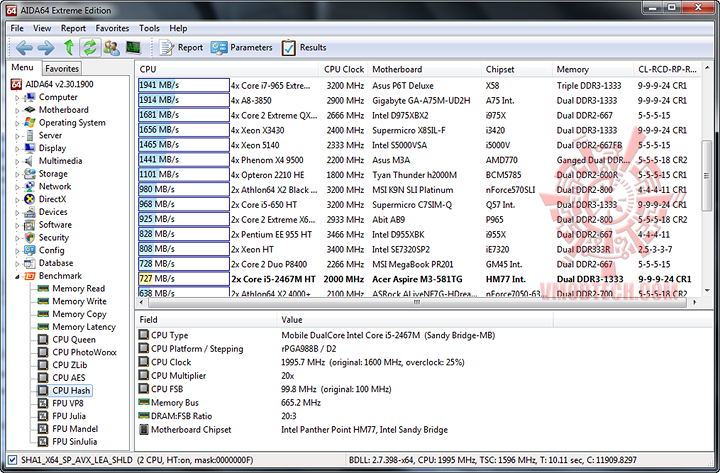Image resolution: width=720 pixels, height=473 pixels.
Task: Switch to the Menu tab
Action: pos(22,68)
